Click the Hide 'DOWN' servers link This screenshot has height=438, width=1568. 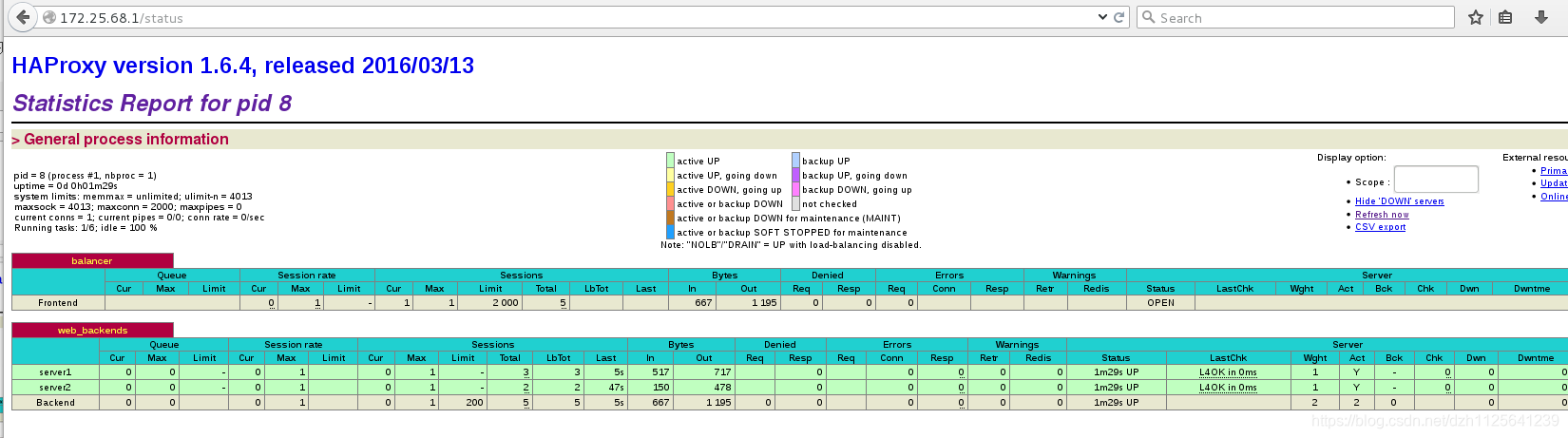click(1400, 201)
